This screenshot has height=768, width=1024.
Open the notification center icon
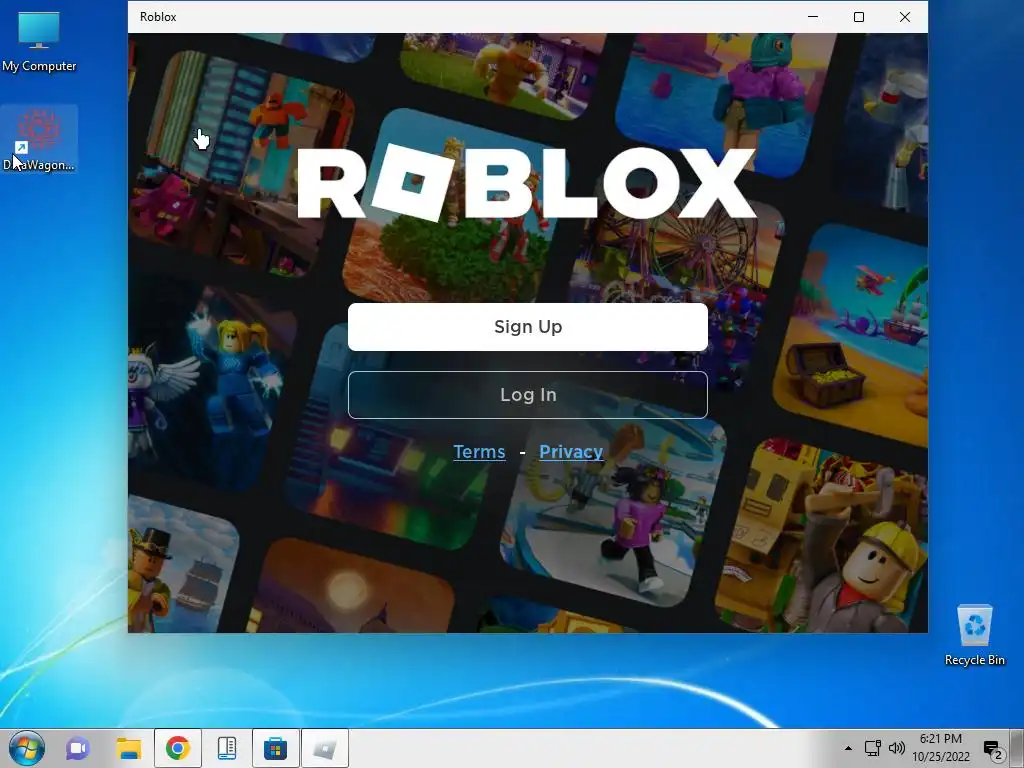coord(993,750)
